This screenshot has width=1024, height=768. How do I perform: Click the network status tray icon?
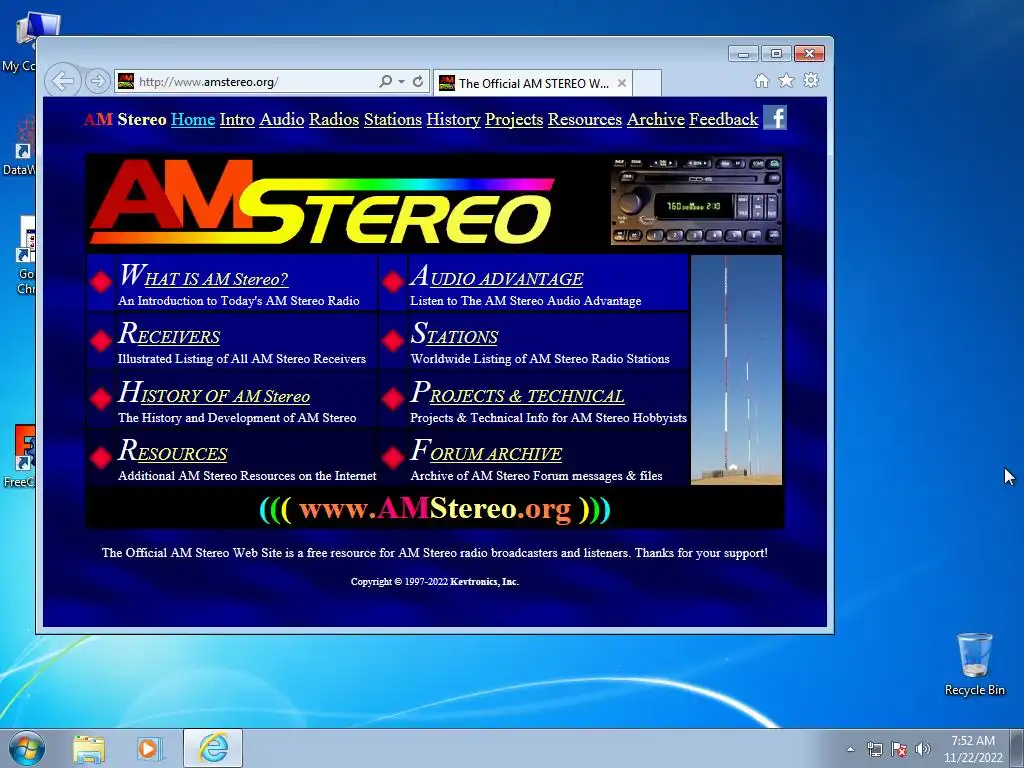874,749
